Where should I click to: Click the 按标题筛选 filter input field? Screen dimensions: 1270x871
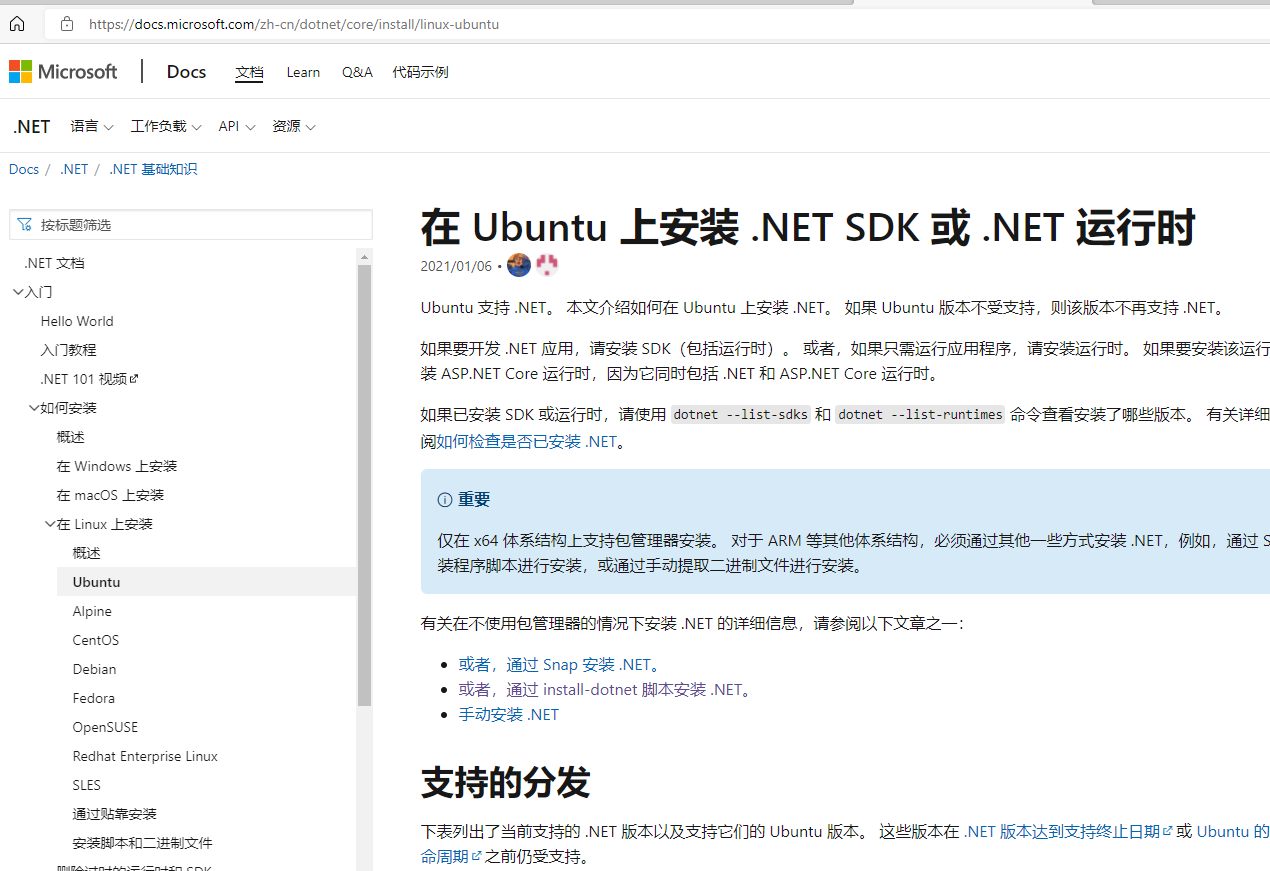click(x=191, y=225)
